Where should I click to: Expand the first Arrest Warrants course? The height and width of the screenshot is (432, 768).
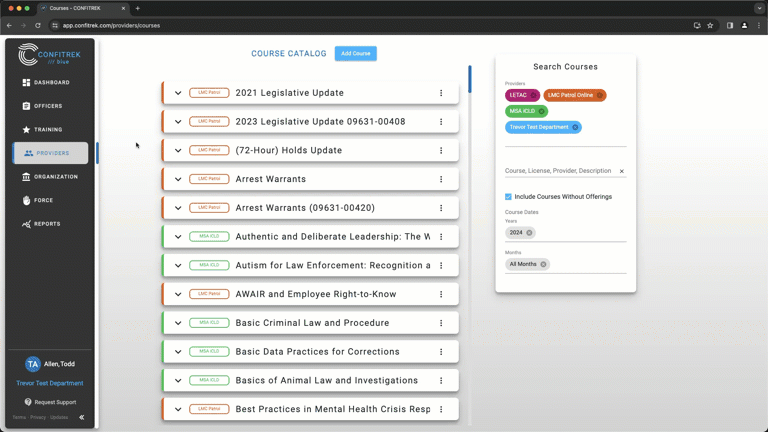[x=178, y=179]
